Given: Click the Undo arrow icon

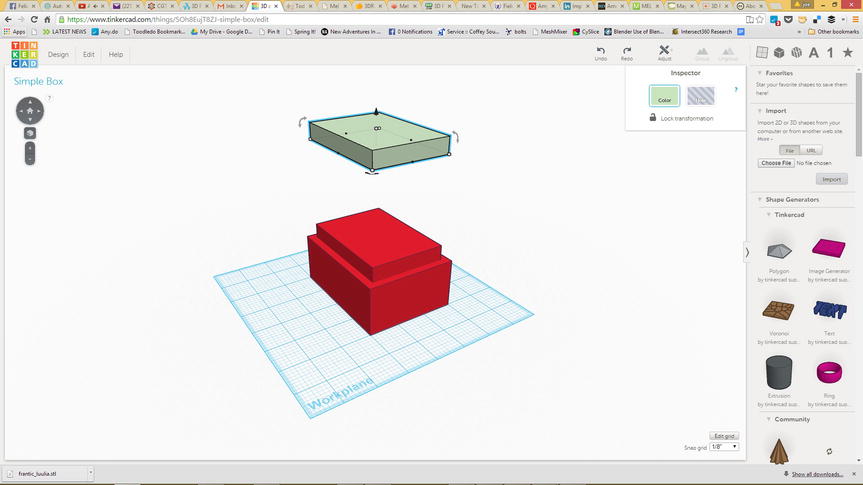Looking at the screenshot, I should pyautogui.click(x=600, y=51).
